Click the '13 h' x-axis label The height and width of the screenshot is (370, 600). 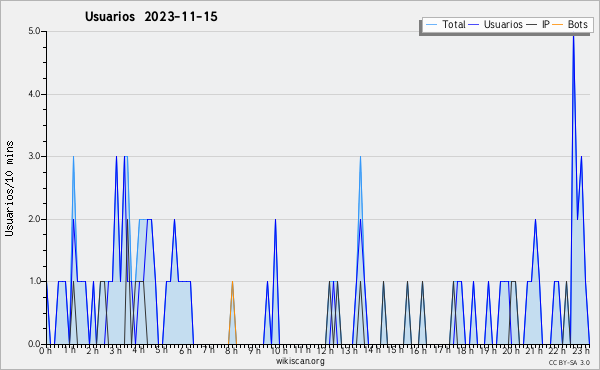coord(349,351)
